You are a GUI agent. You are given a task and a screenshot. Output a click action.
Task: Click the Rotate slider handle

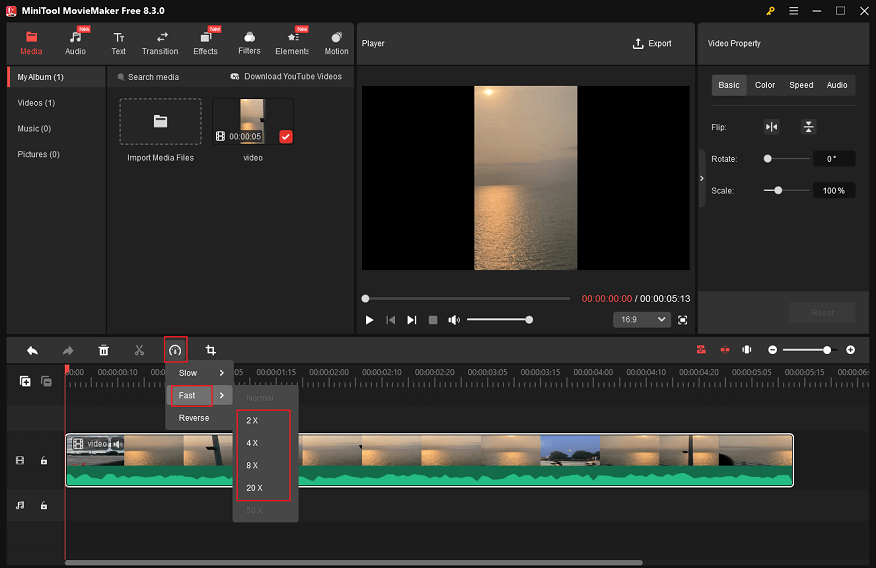click(768, 159)
